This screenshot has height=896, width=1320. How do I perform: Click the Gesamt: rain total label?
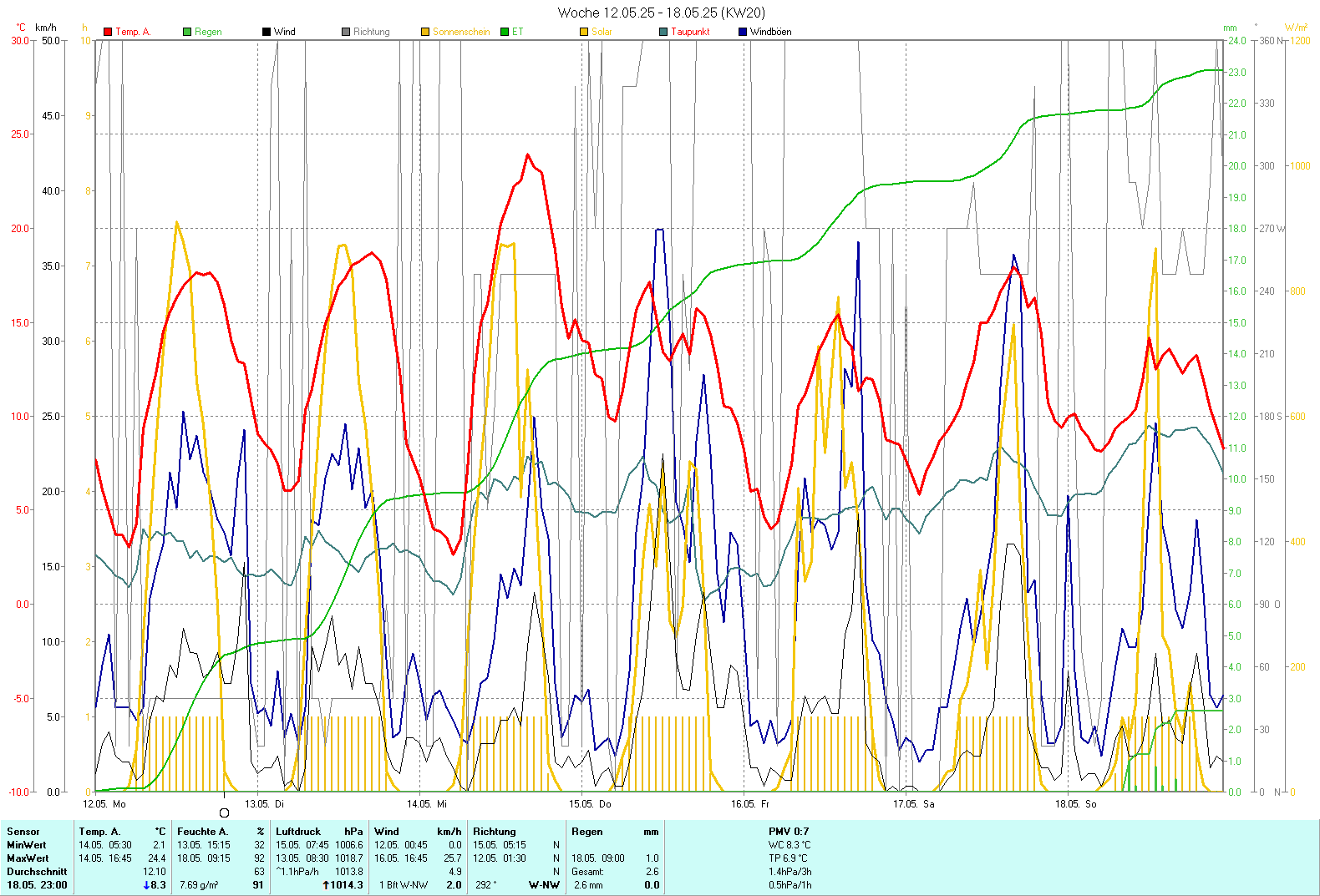click(587, 872)
